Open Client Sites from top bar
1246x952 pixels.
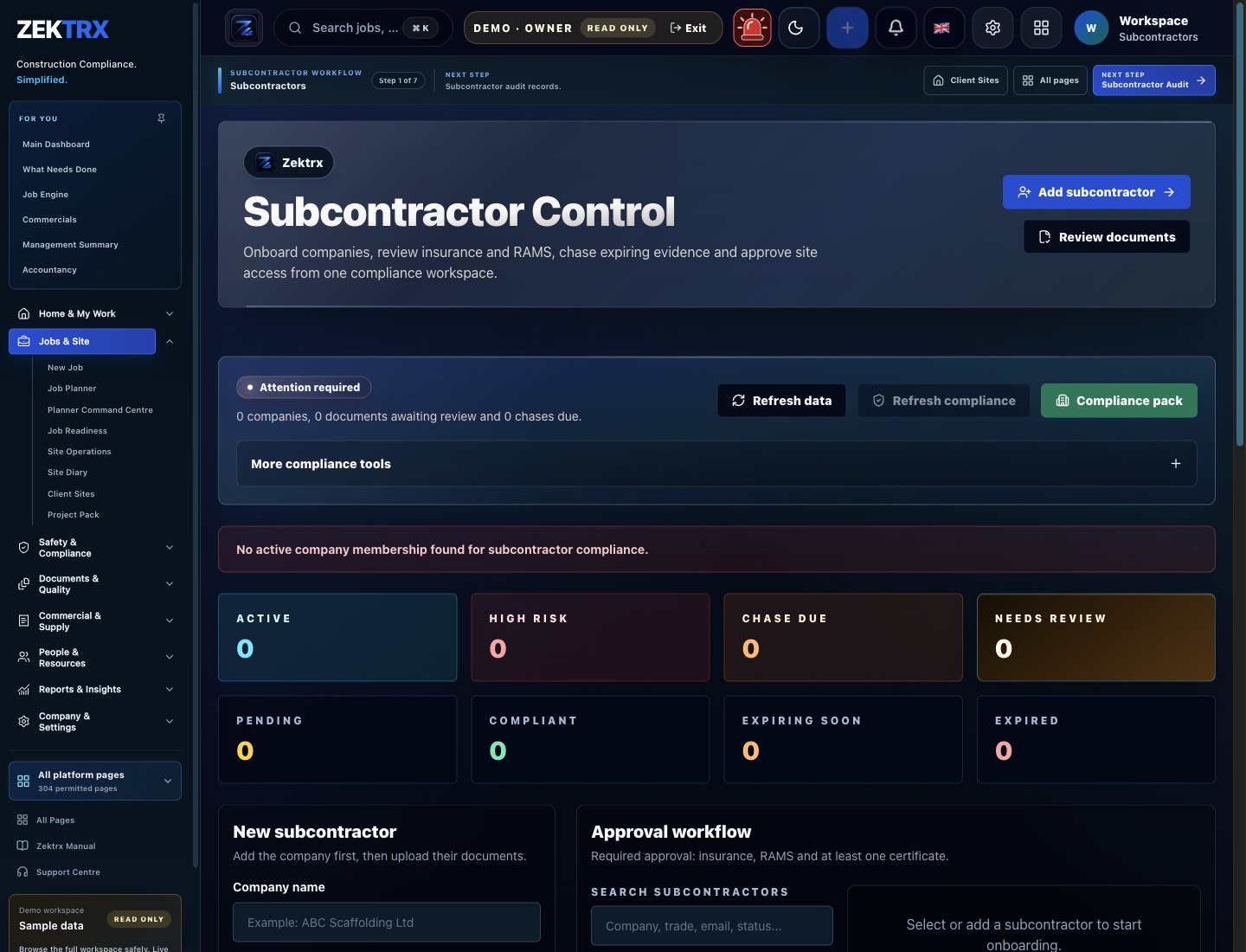[x=966, y=80]
